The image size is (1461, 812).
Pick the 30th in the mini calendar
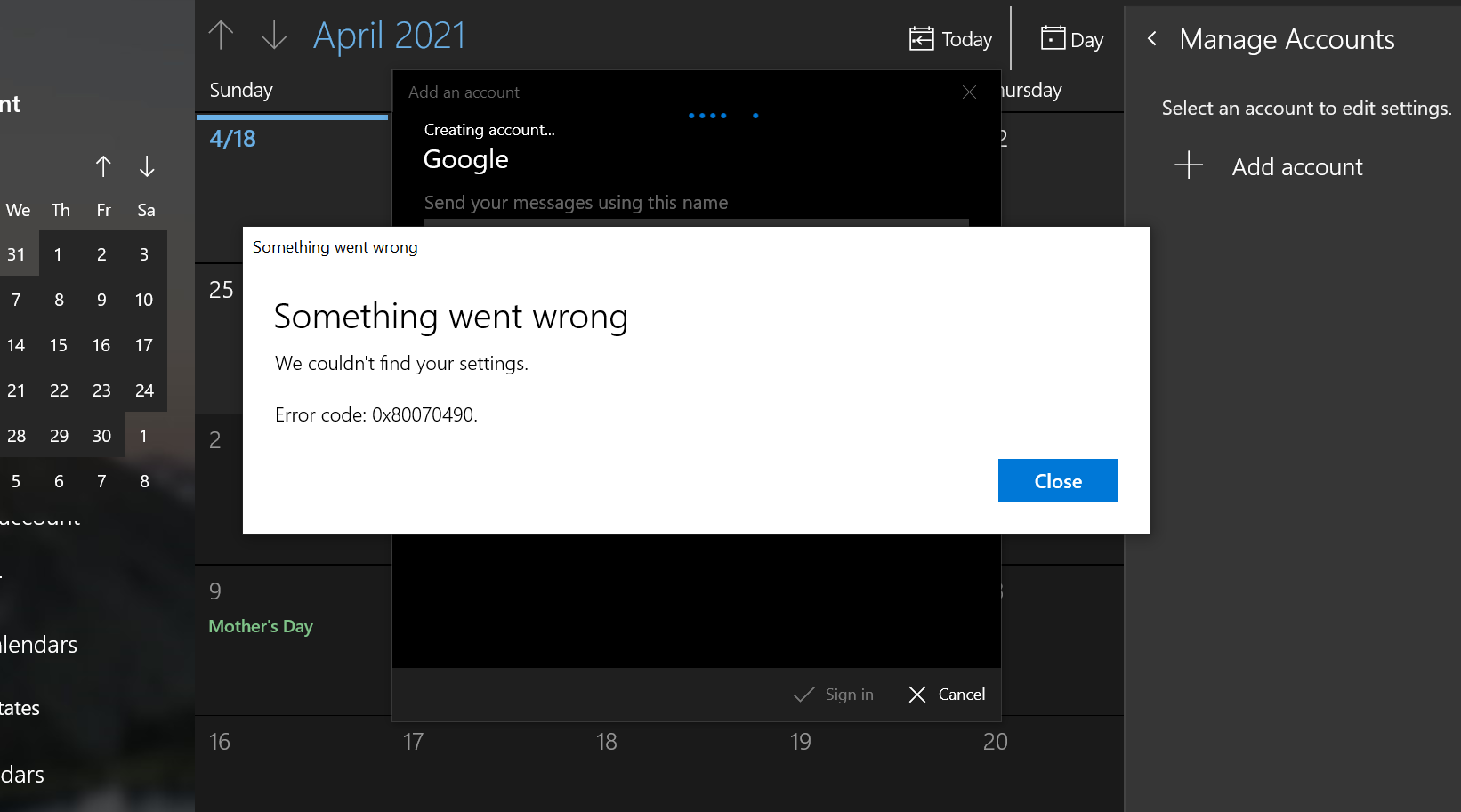tap(101, 436)
